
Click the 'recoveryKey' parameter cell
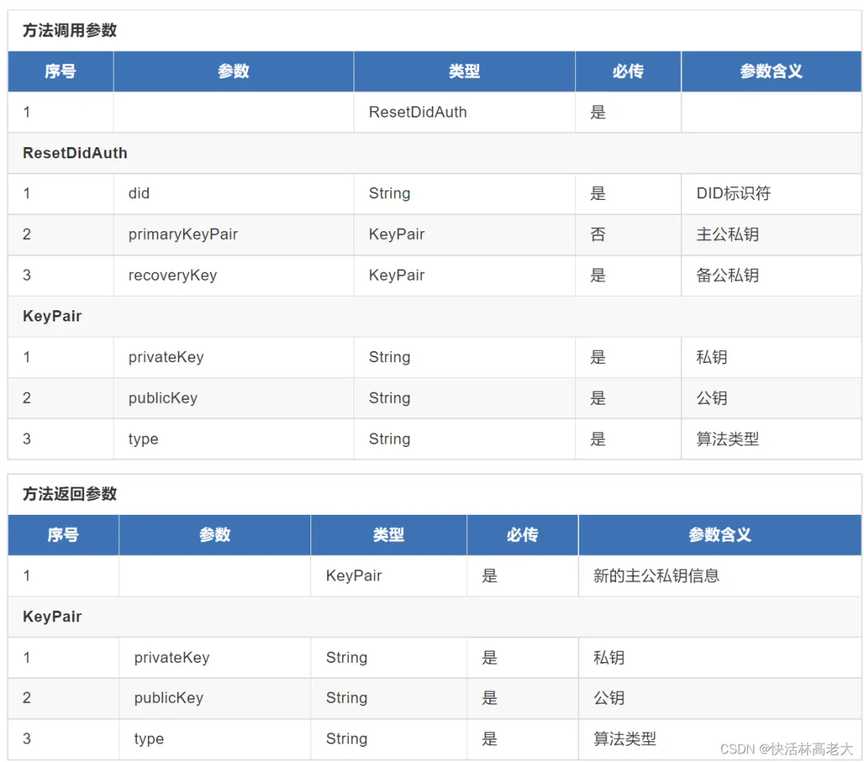click(172, 275)
